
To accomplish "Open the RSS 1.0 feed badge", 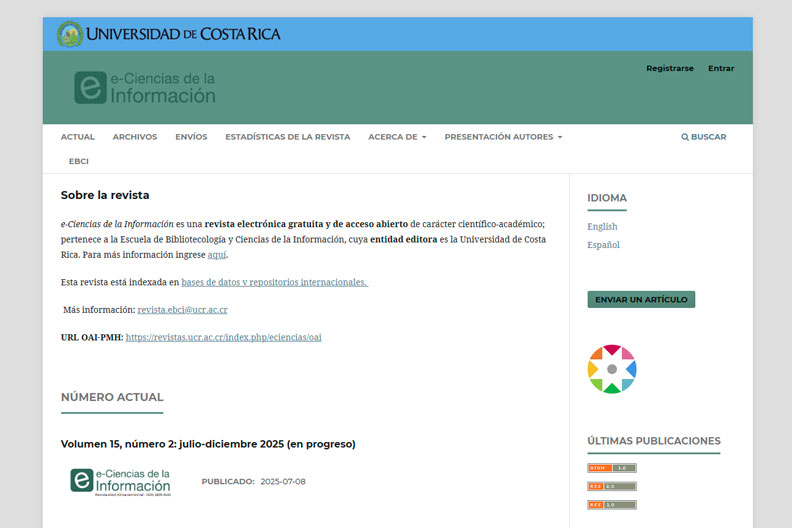I will coord(611,504).
